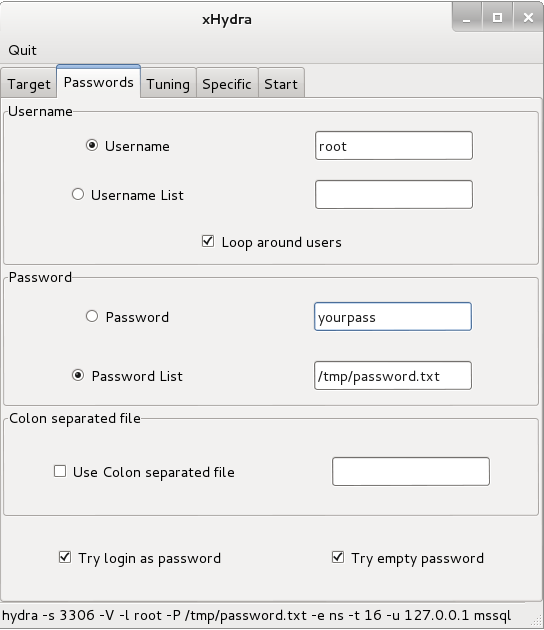Maximize the xHydra window

(x=497, y=18)
